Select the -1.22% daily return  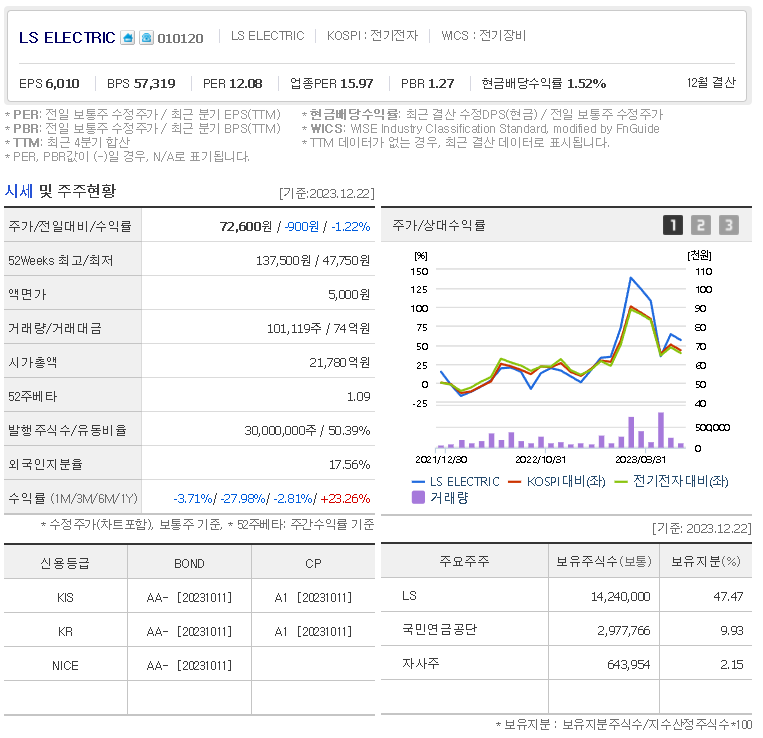click(x=351, y=227)
